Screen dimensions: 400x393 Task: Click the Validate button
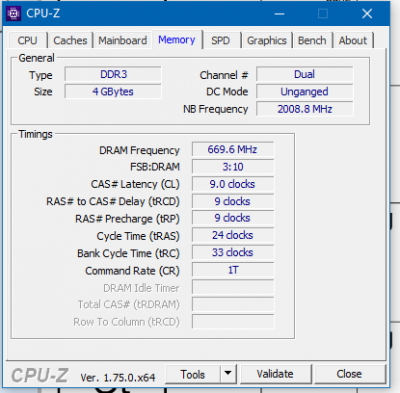(275, 374)
